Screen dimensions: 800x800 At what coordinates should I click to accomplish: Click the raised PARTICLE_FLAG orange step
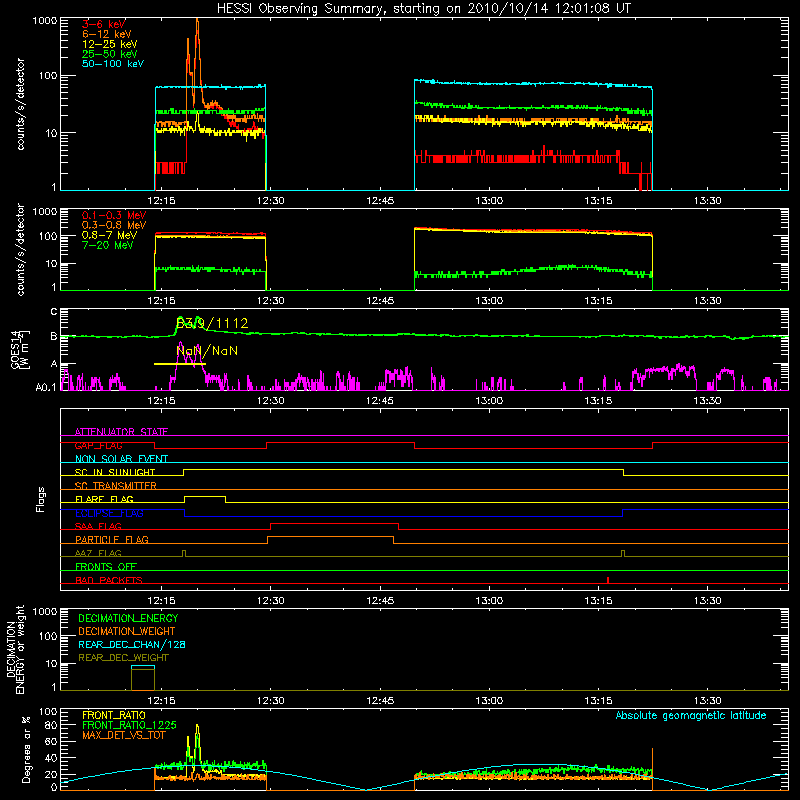coord(331,537)
